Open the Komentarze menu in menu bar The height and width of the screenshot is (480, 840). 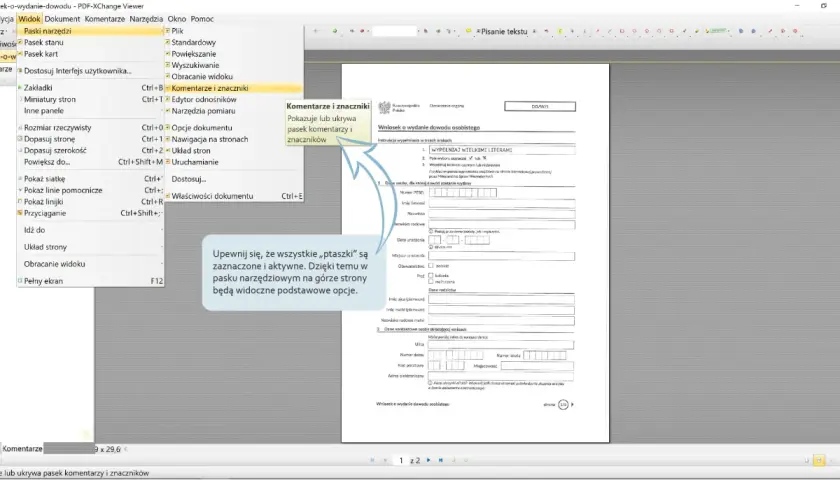click(x=104, y=19)
